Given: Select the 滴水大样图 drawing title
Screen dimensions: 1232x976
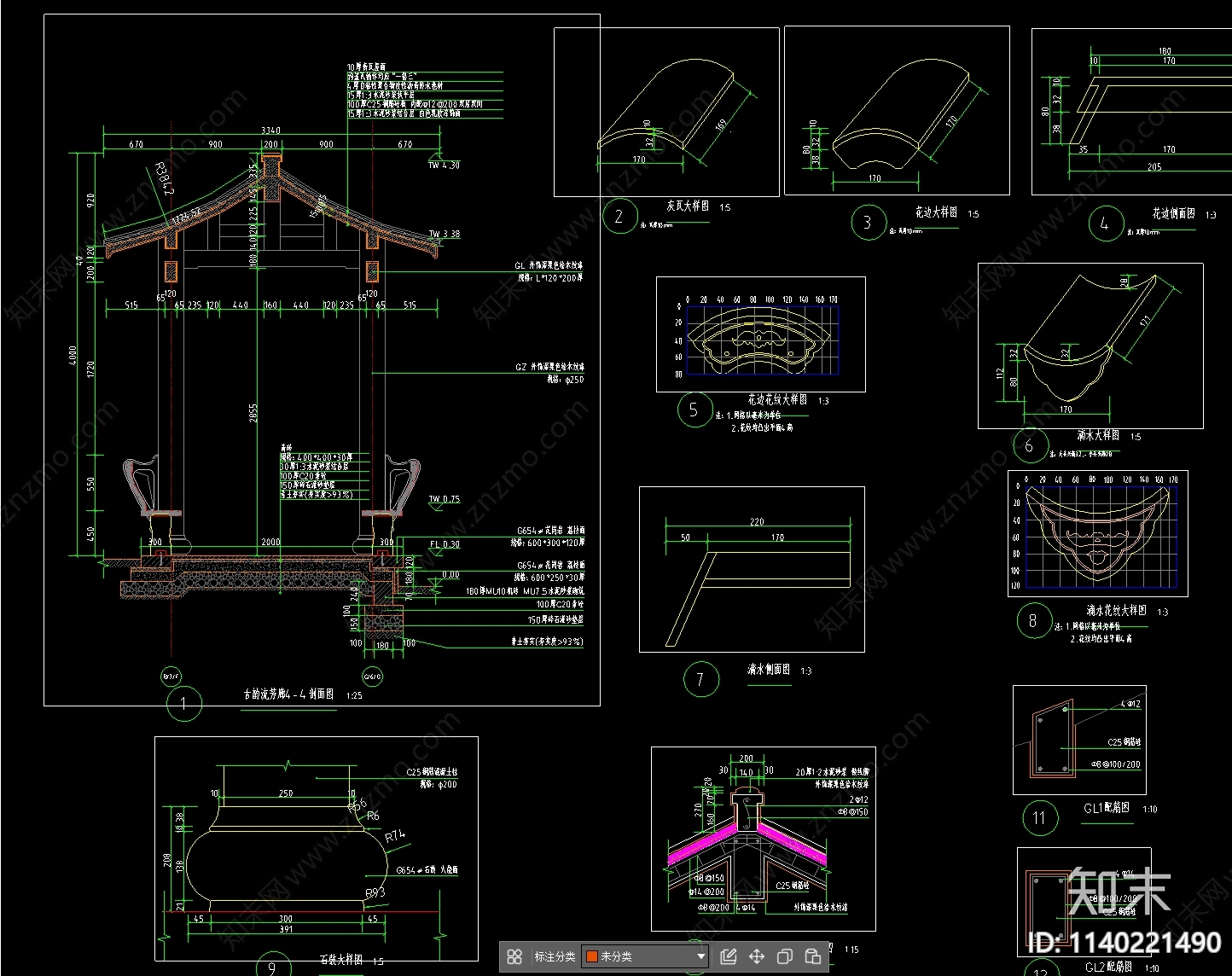Looking at the screenshot, I should pos(1098,435).
